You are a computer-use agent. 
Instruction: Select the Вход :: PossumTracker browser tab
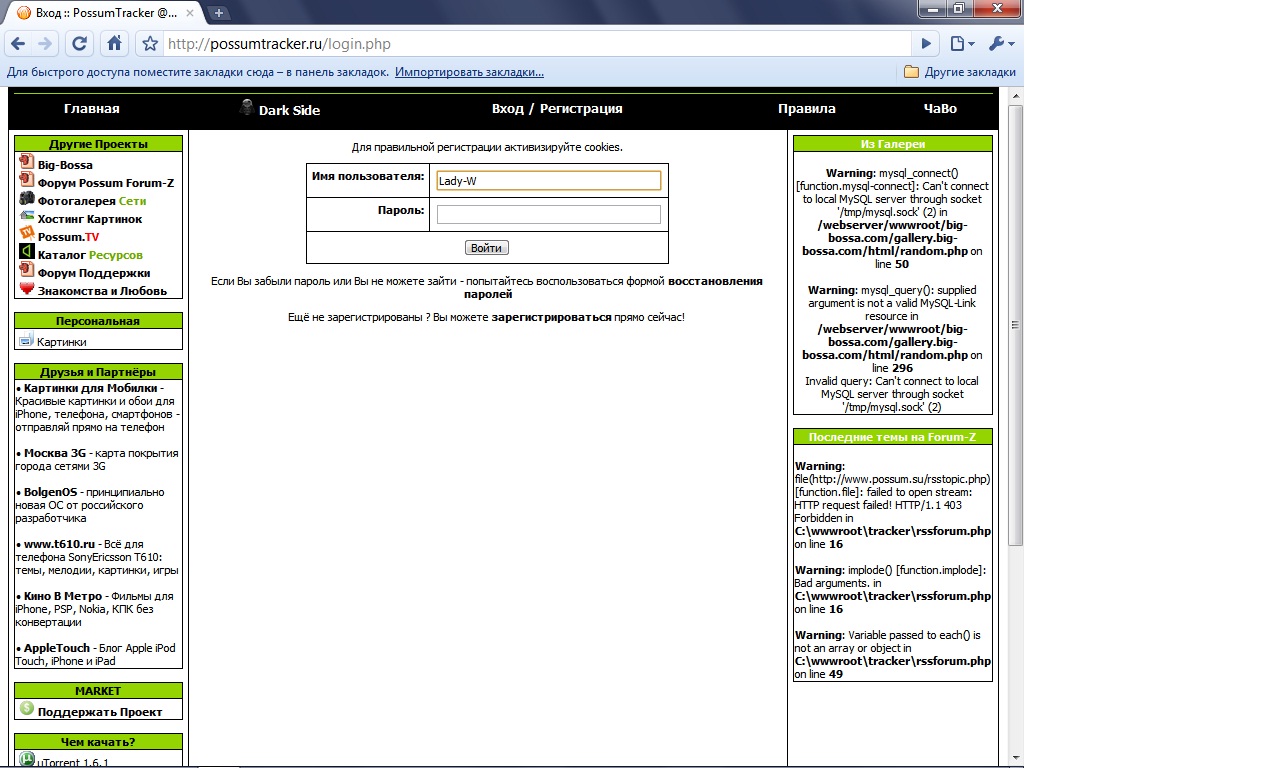[x=104, y=13]
